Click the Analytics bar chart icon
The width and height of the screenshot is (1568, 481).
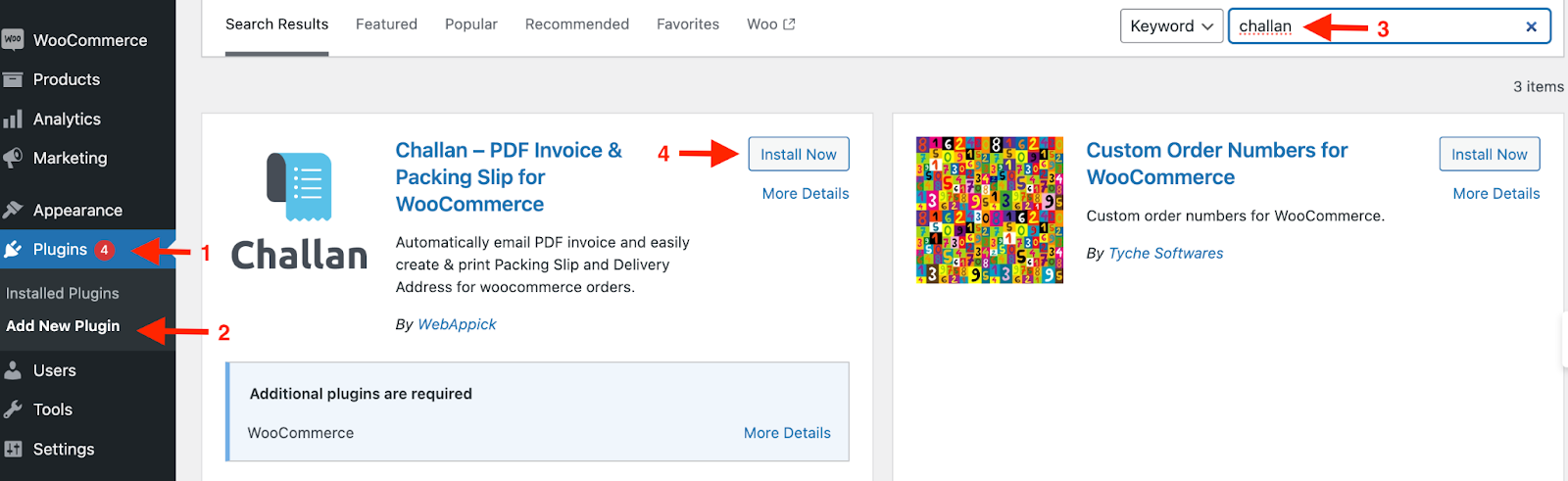13,119
